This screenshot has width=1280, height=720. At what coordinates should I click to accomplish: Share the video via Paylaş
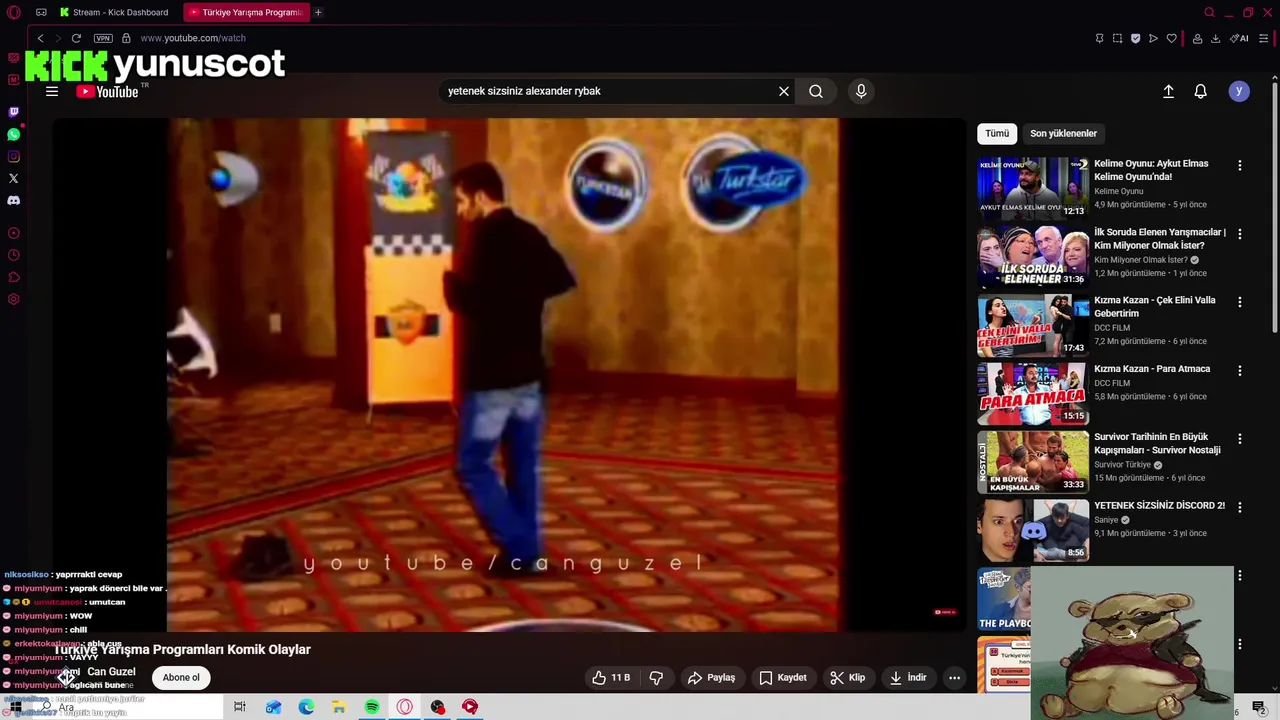point(711,677)
